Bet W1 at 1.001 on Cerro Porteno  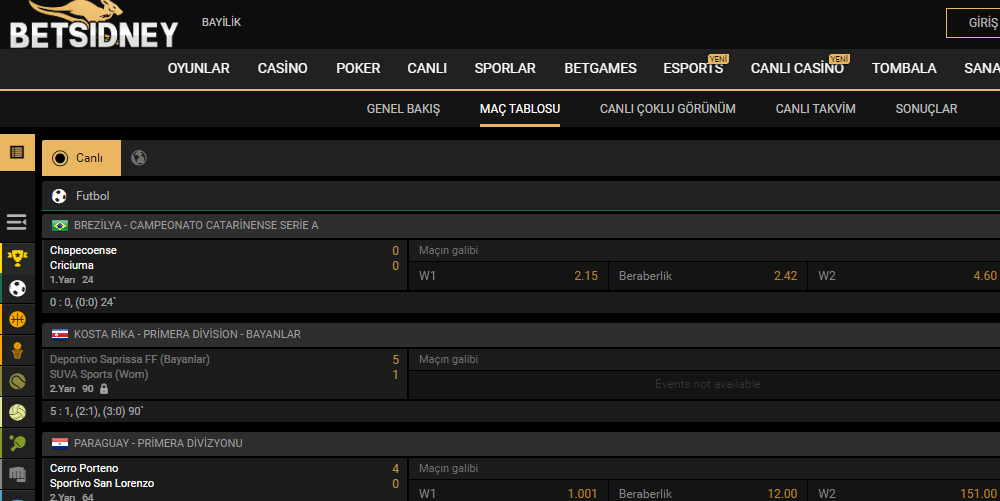tap(508, 493)
